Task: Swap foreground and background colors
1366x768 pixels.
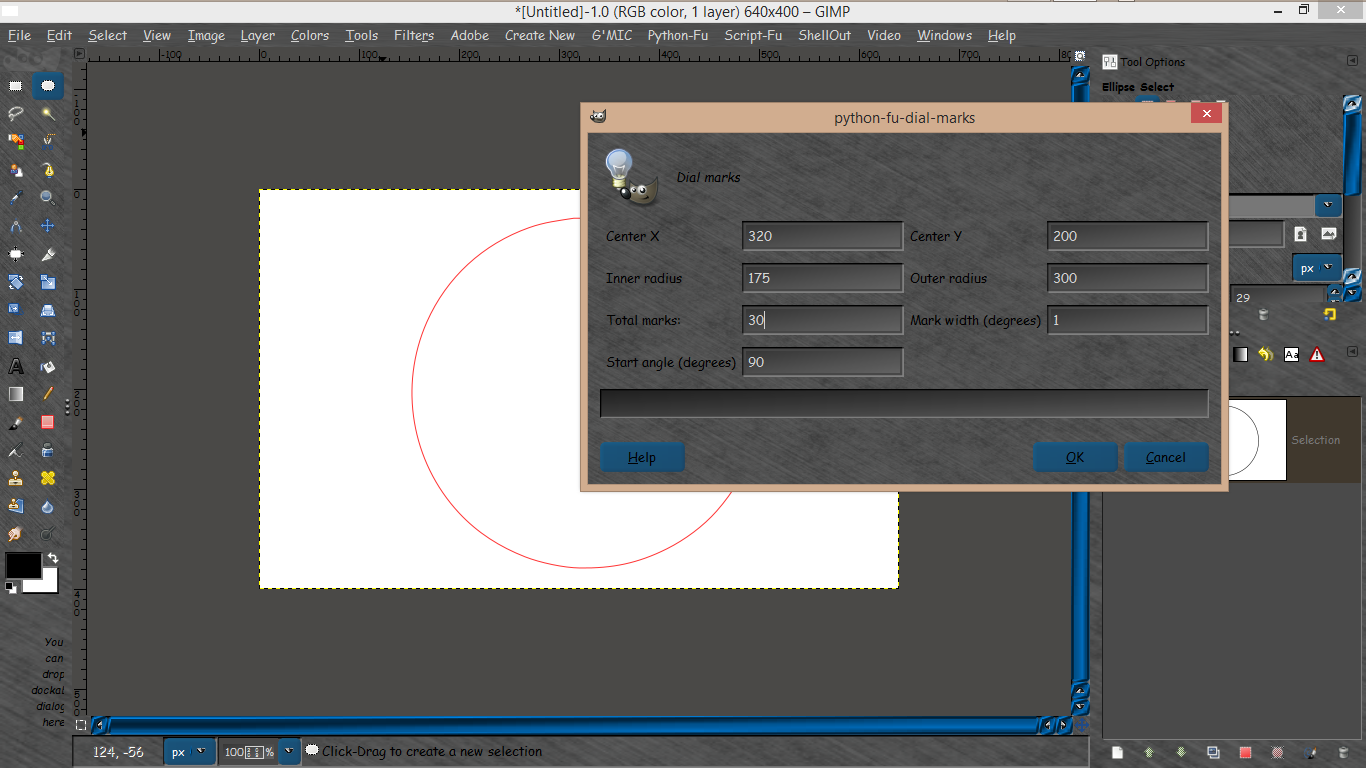Action: pyautogui.click(x=52, y=558)
